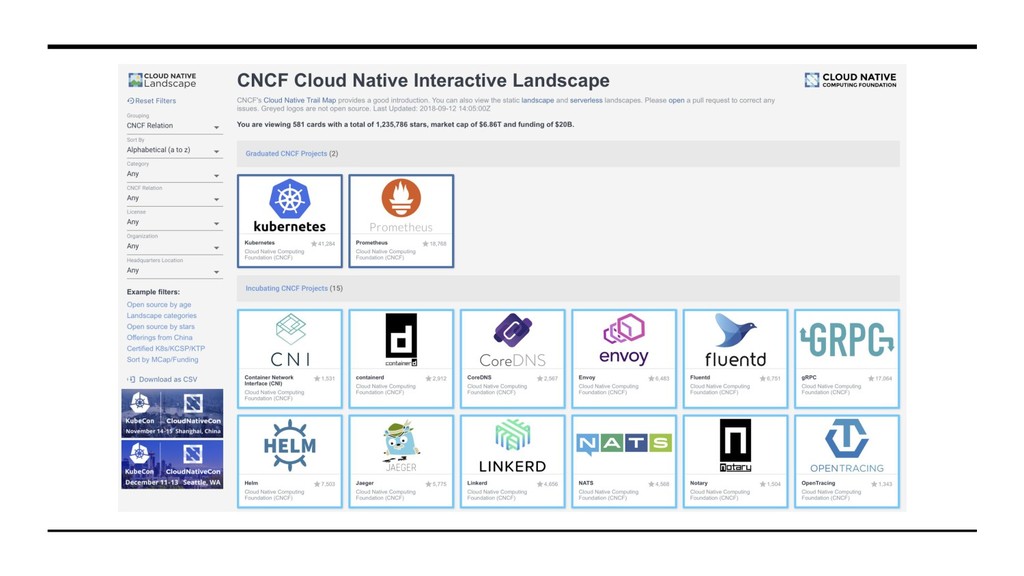
Task: Open the Cloud Native Trail Map link
Action: click(x=300, y=101)
